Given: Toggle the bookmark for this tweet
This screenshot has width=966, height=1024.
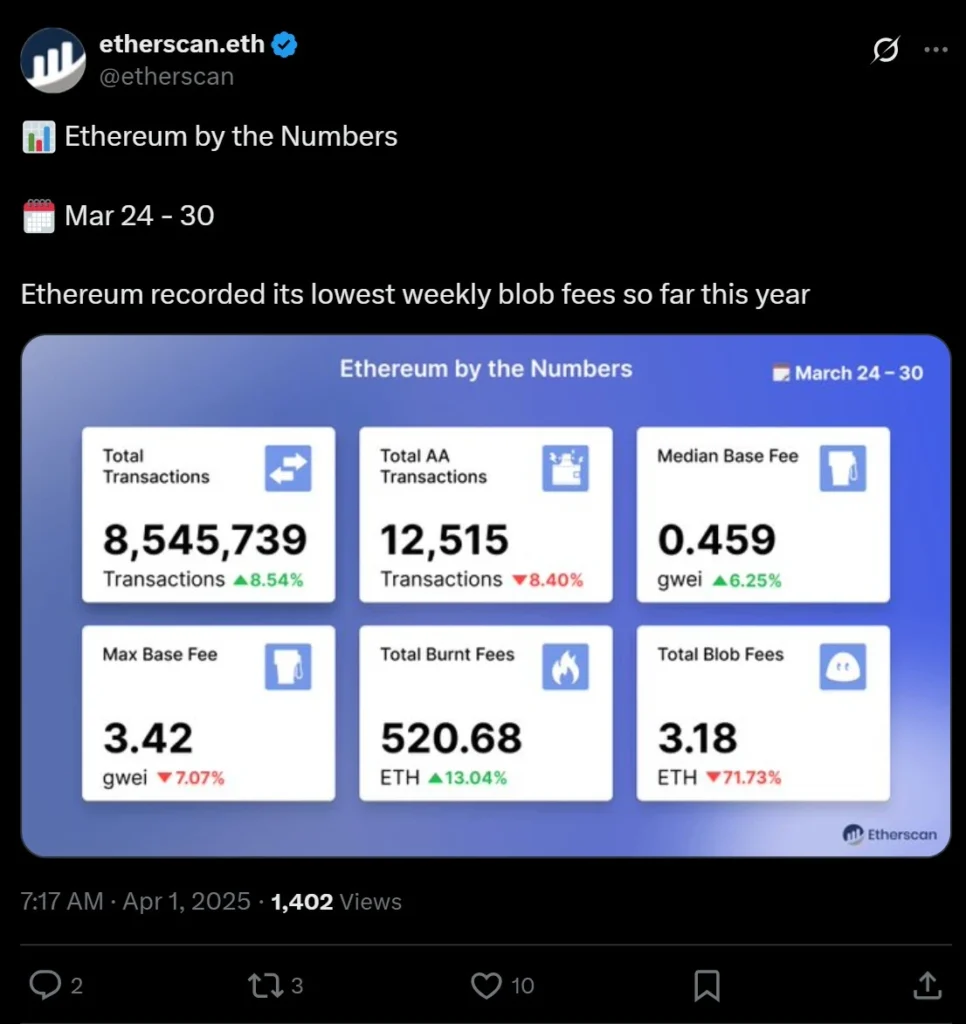Looking at the screenshot, I should point(706,985).
